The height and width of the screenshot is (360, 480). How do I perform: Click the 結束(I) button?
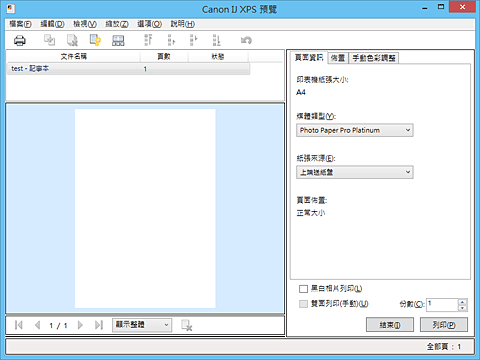(x=390, y=324)
